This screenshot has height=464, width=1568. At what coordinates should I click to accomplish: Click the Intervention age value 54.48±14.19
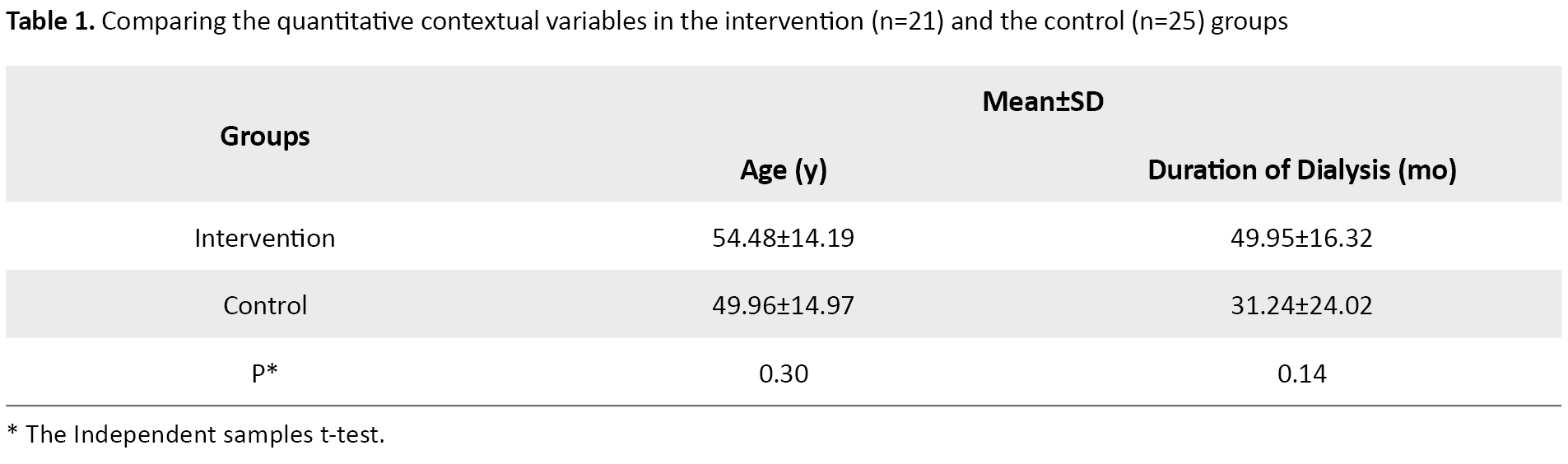pos(783,239)
